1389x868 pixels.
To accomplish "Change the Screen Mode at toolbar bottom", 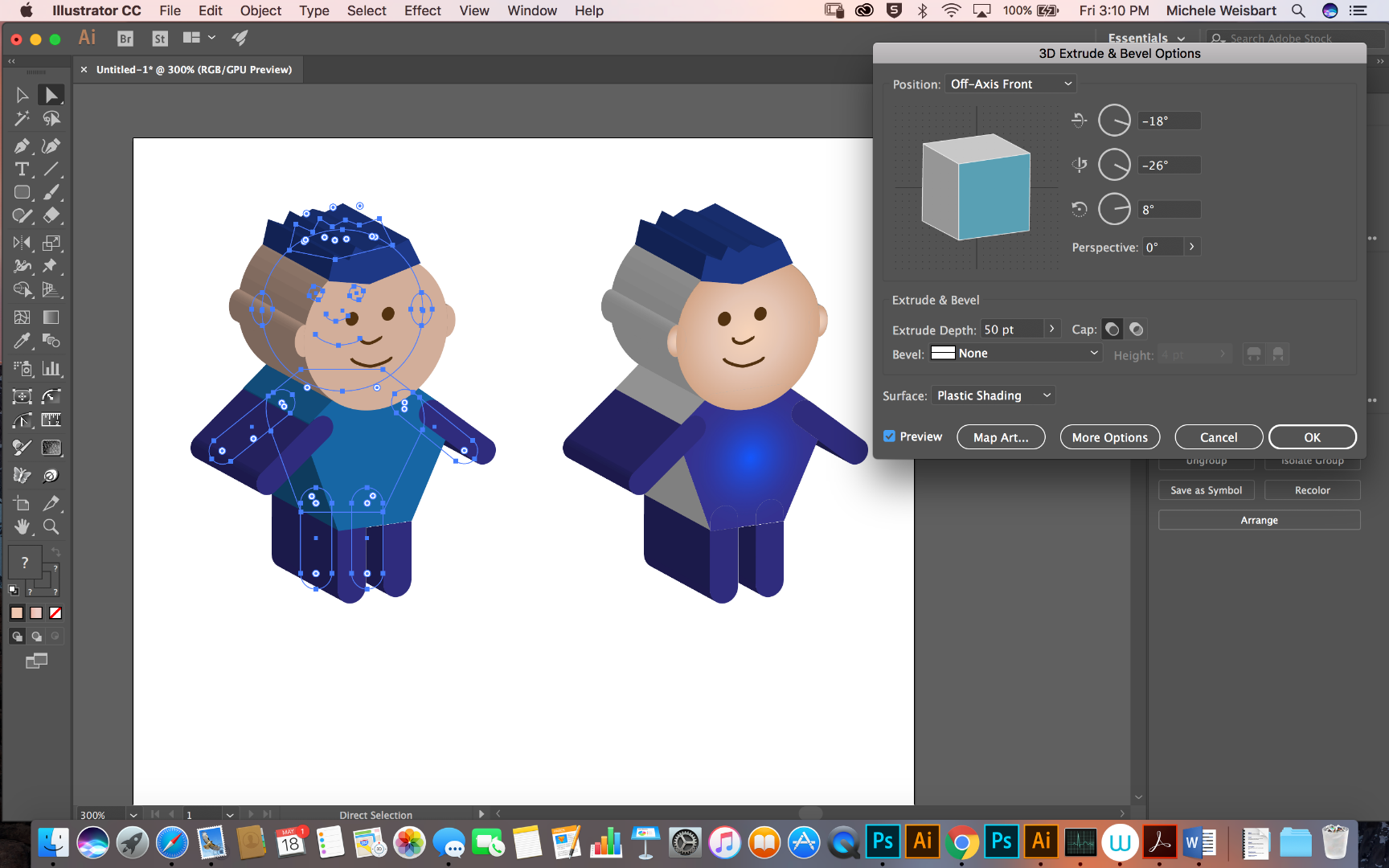I will pos(36,661).
